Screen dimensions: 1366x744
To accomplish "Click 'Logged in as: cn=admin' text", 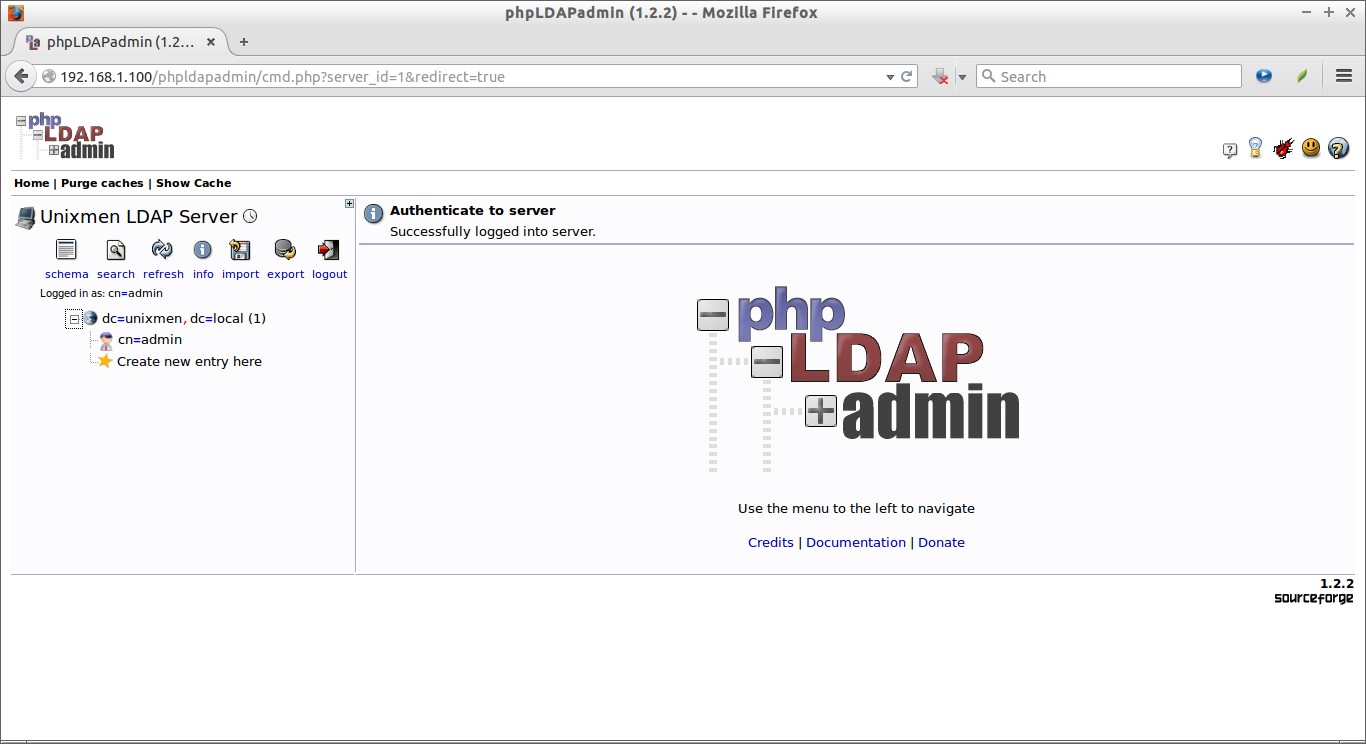I will point(101,293).
